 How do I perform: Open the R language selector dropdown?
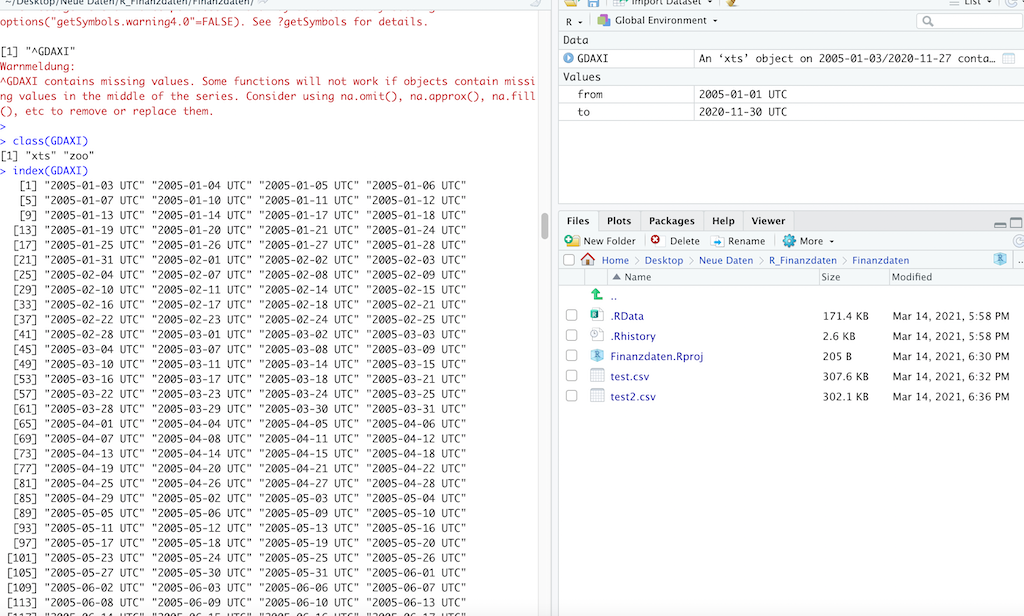point(573,21)
